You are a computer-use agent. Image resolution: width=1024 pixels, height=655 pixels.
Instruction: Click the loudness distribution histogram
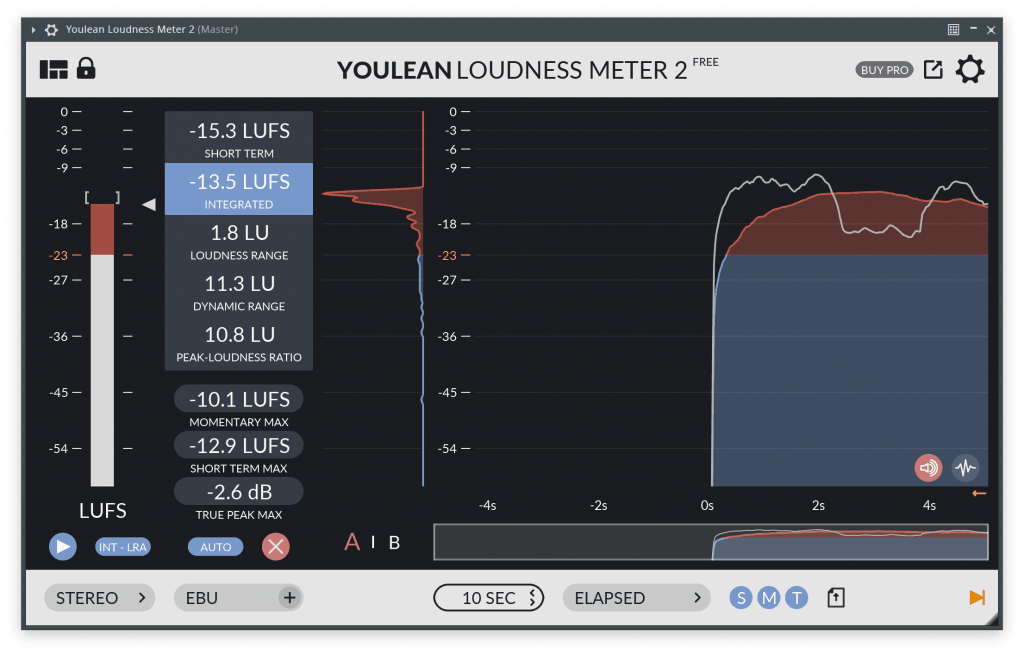(373, 298)
